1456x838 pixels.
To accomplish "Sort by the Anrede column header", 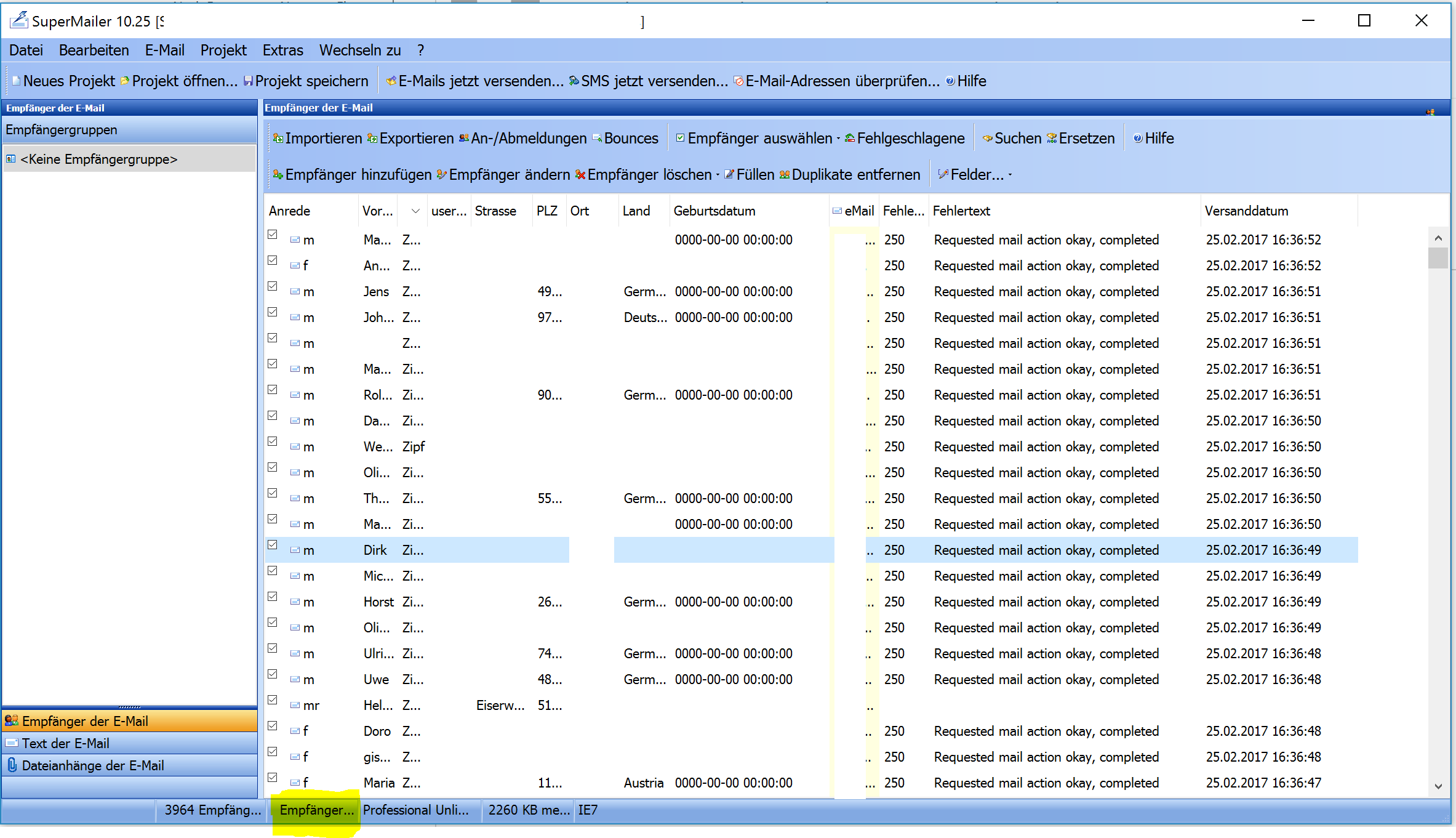I will pyautogui.click(x=311, y=211).
